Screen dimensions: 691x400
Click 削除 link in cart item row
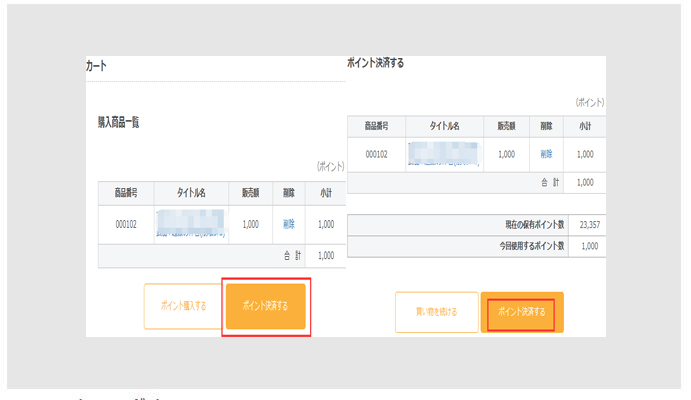[290, 225]
